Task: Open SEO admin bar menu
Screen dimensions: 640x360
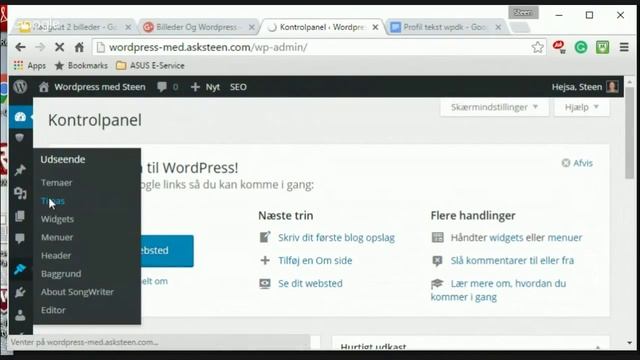Action: coord(238,87)
